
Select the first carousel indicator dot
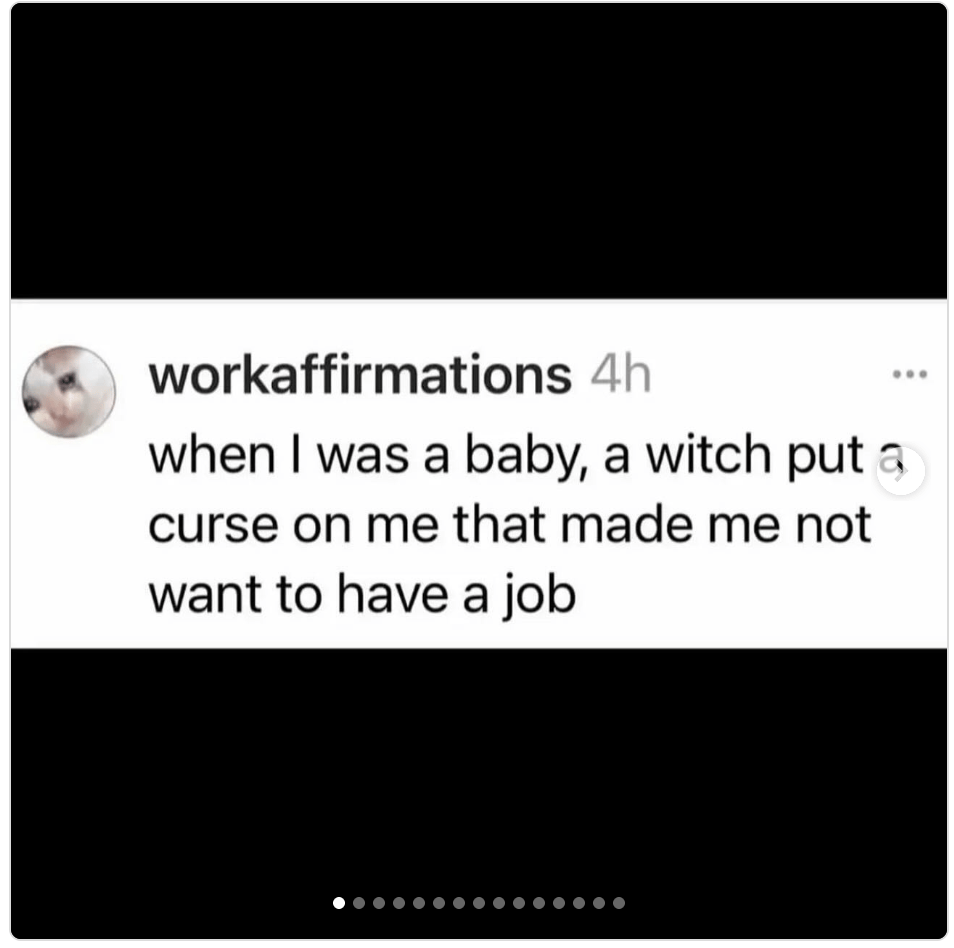(x=339, y=903)
